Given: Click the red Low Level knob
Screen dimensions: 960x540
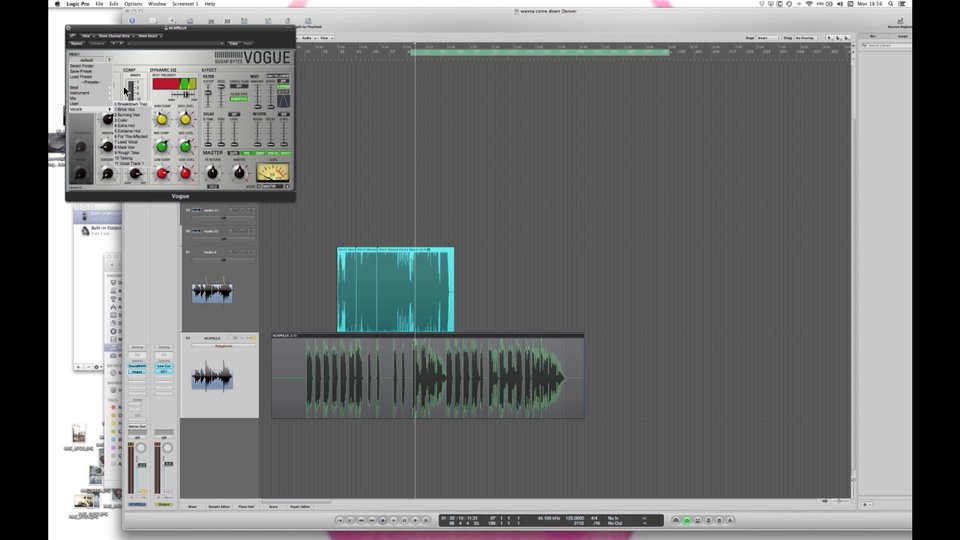Looking at the screenshot, I should 186,173.
